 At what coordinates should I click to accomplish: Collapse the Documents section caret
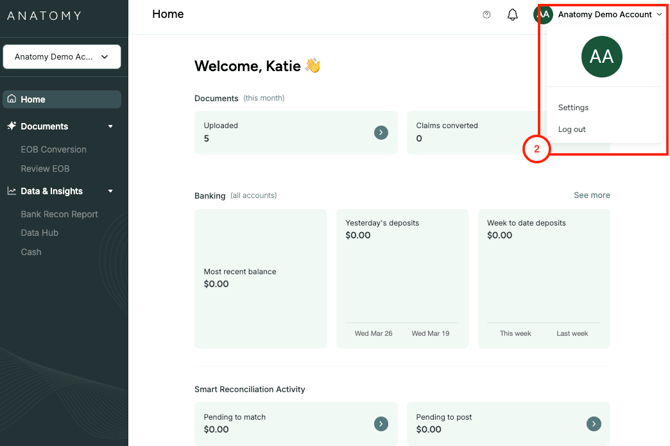[110, 127]
